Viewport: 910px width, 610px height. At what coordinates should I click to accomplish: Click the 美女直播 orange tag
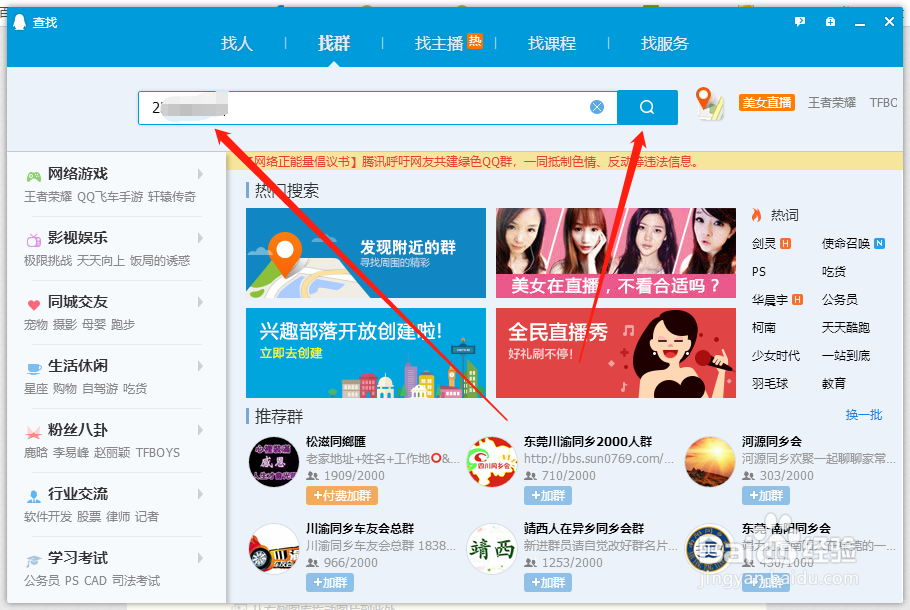coord(767,103)
